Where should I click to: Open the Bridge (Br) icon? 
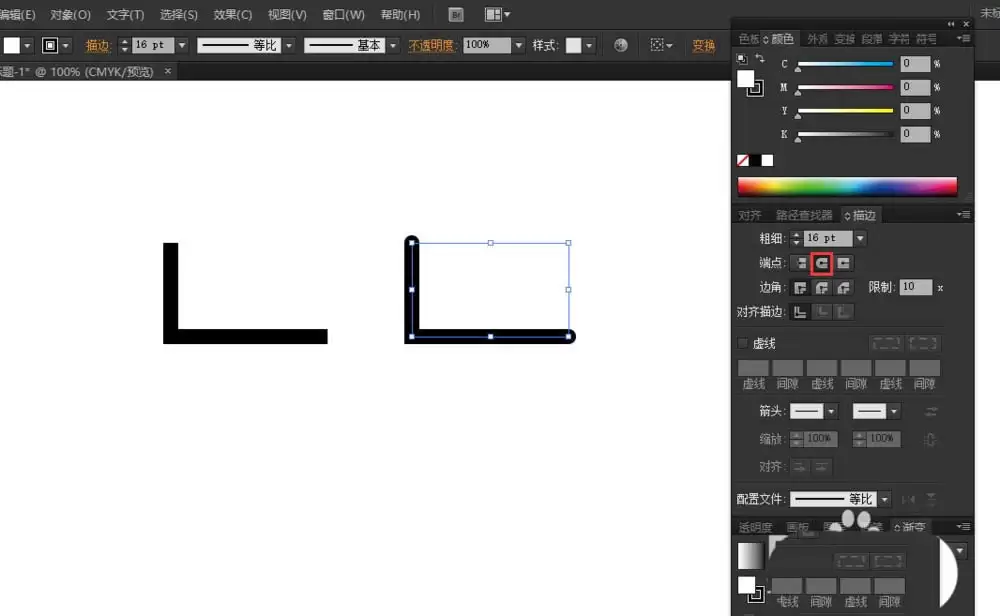456,15
